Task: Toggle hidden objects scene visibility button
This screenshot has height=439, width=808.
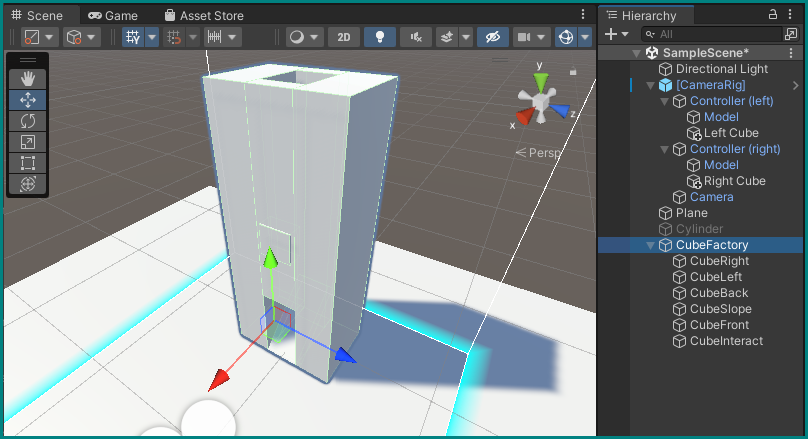Action: coord(492,37)
